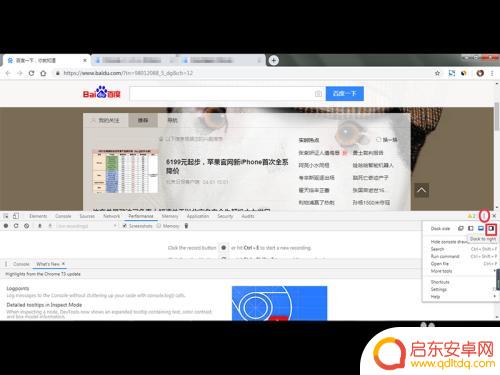Switch to the Sources tab
Screen dimensions: 500x375
(87, 216)
